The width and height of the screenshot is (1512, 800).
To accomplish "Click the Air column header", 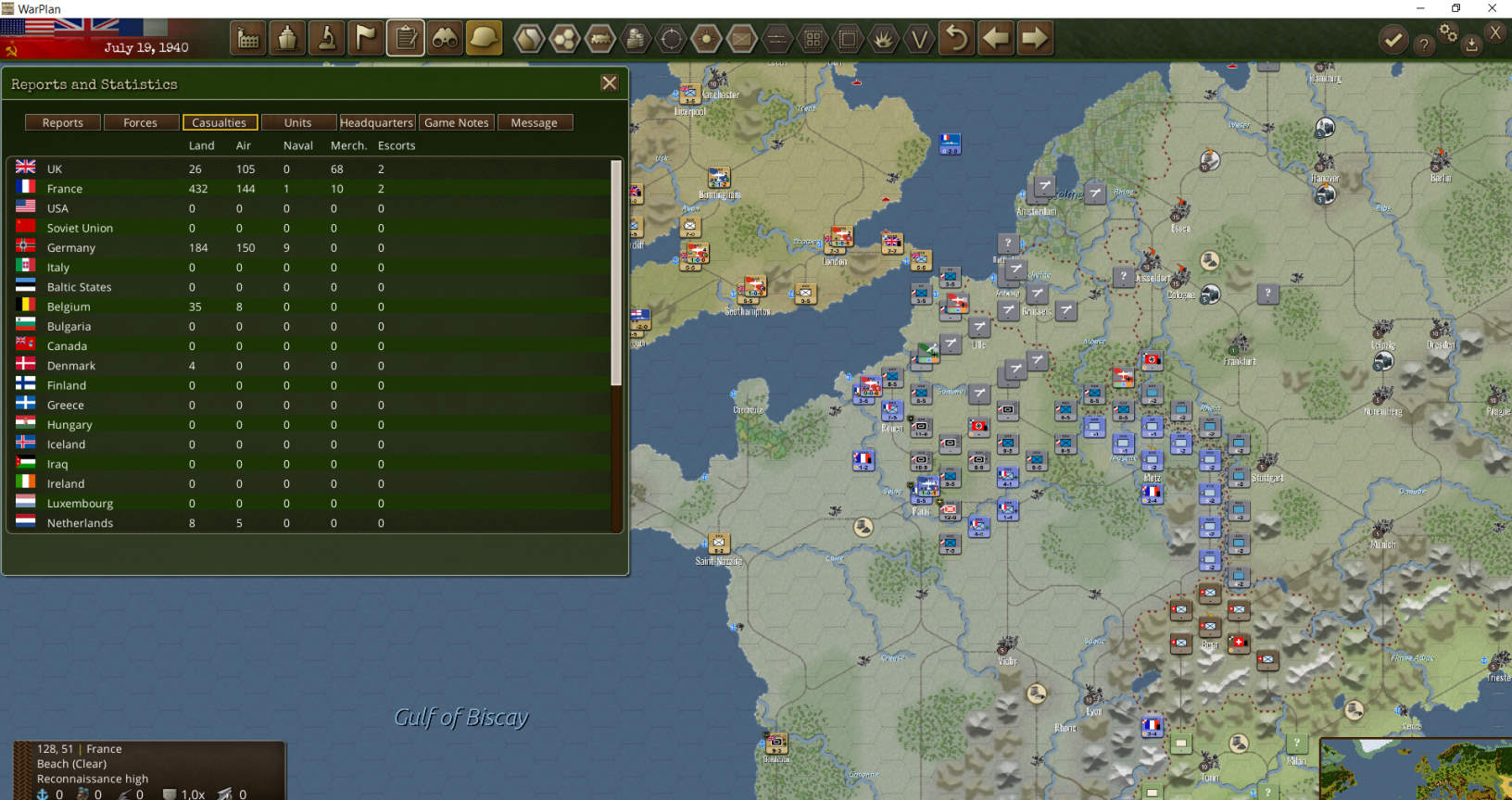I will click(243, 145).
